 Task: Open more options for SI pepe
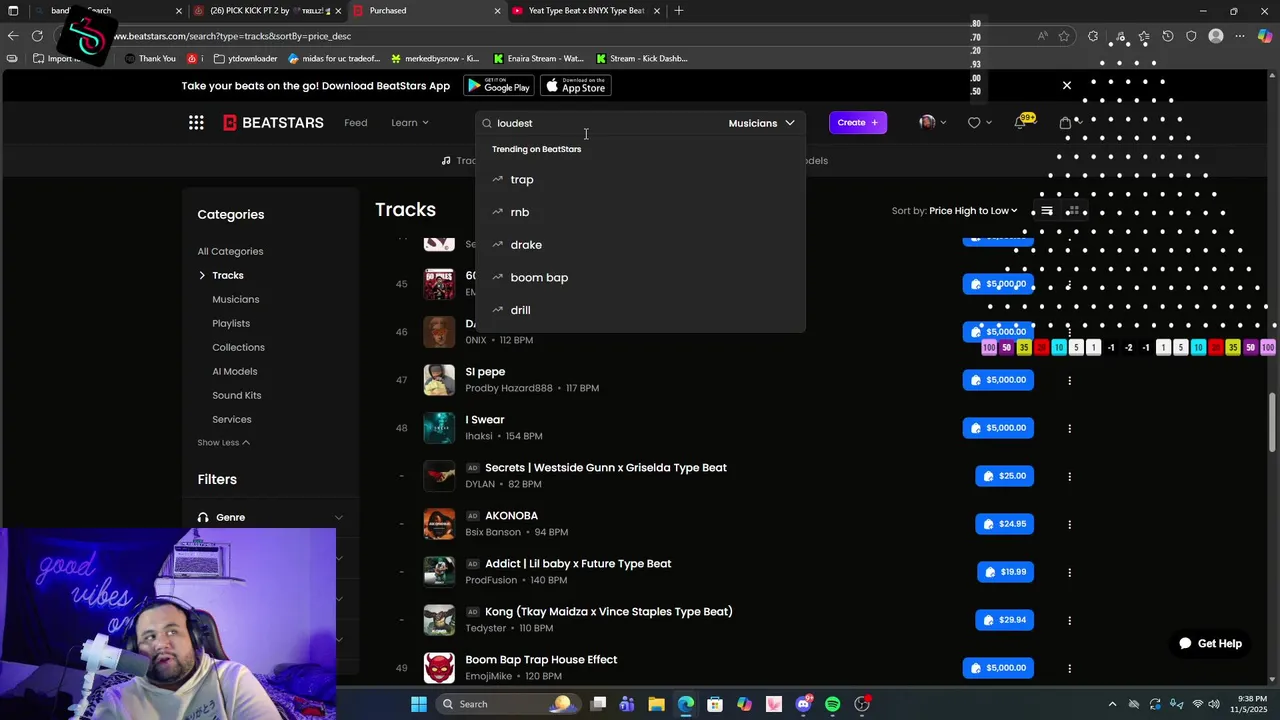pos(1069,380)
